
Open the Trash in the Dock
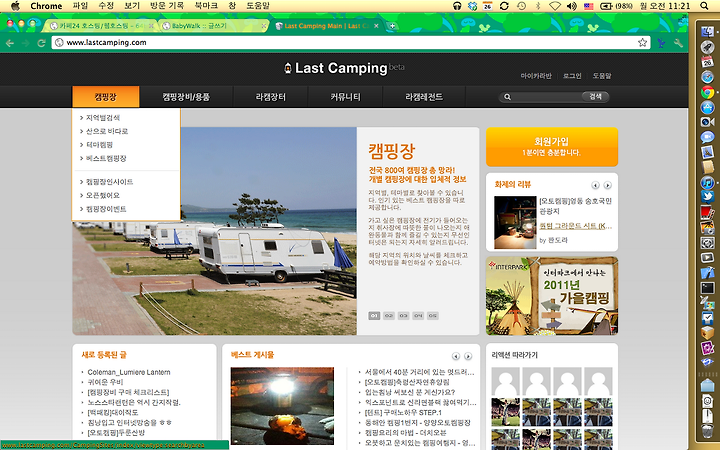click(708, 432)
